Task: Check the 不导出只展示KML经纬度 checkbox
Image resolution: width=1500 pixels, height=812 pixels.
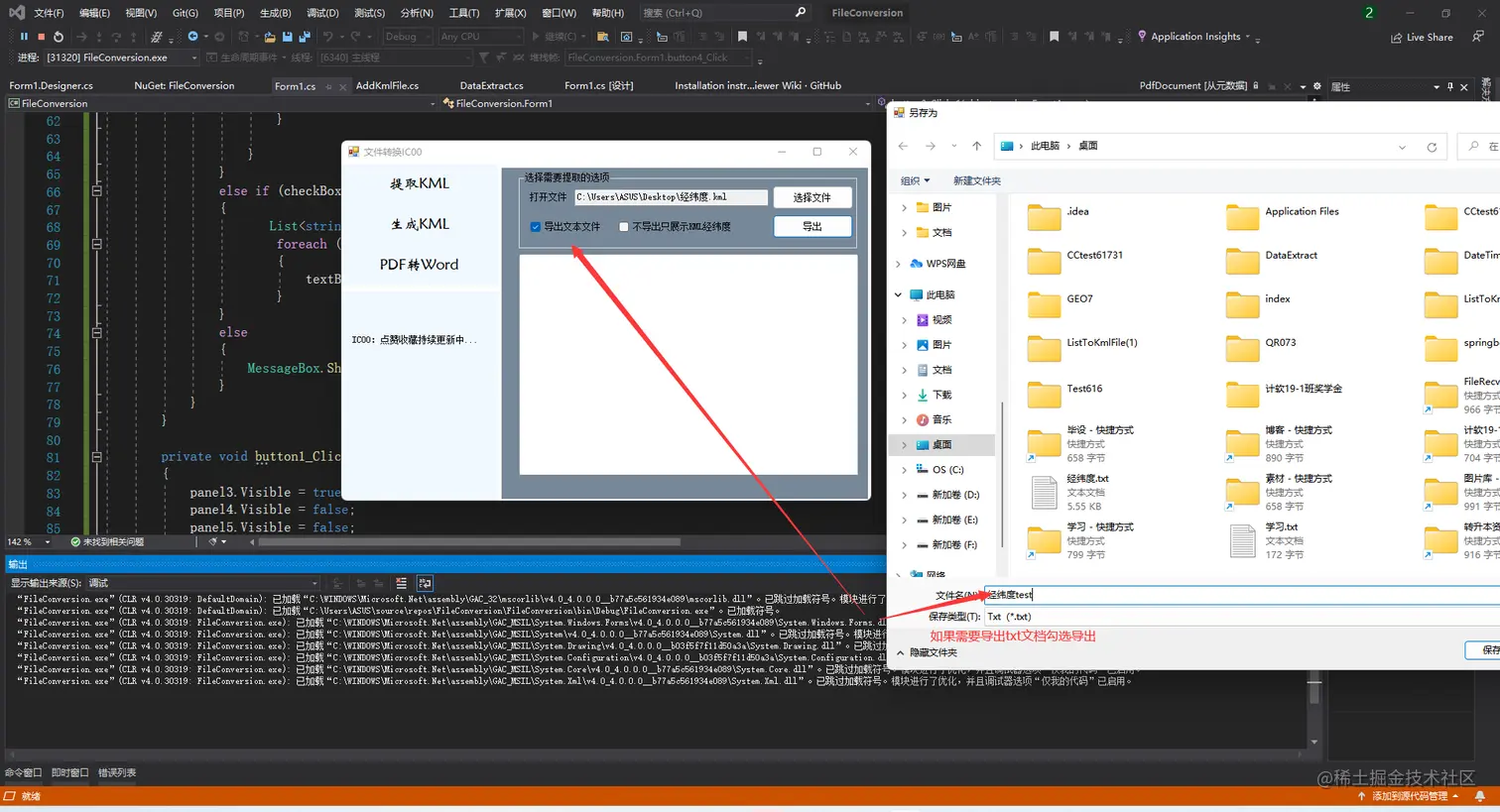Action: pos(624,227)
